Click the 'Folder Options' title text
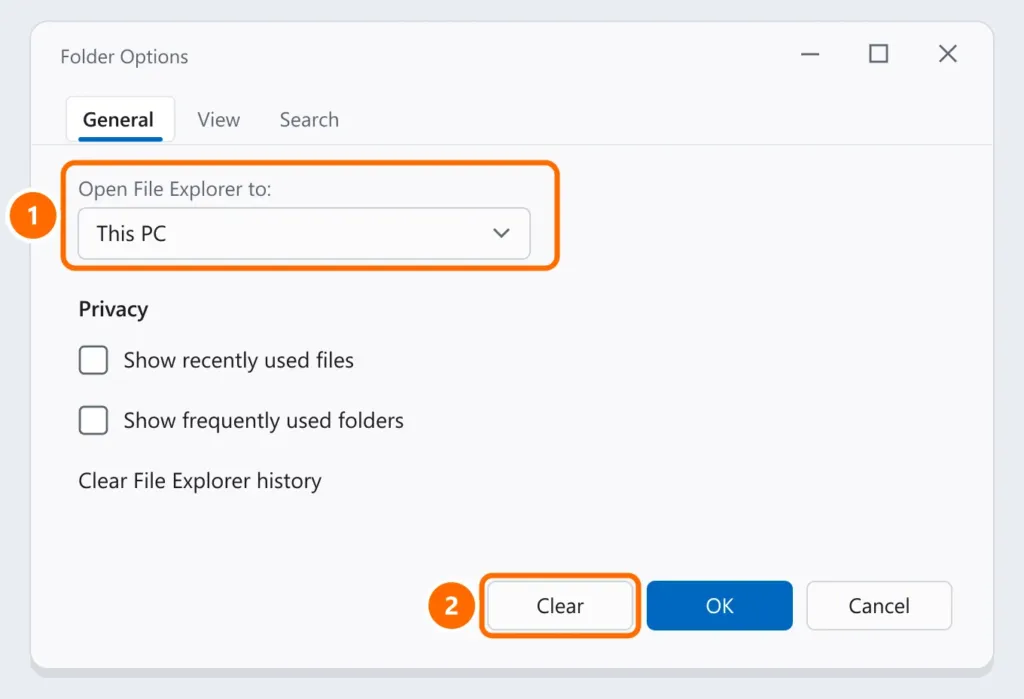 point(124,57)
